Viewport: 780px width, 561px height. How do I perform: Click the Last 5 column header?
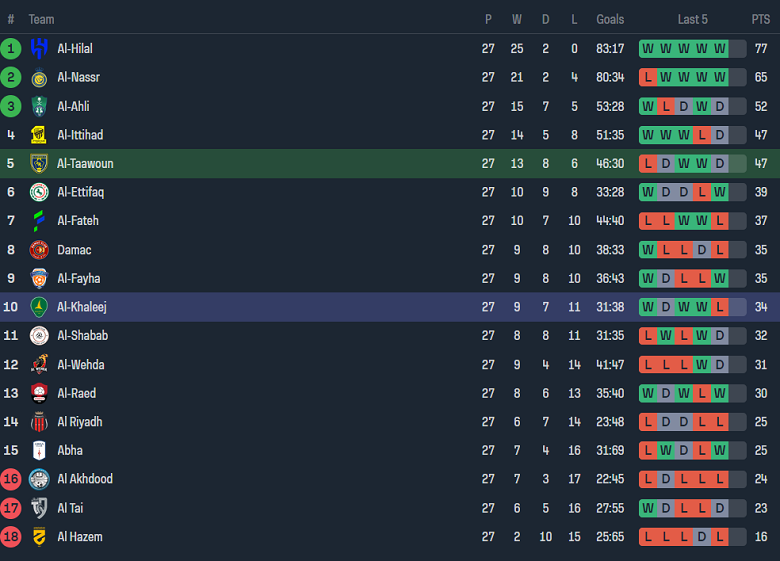692,19
